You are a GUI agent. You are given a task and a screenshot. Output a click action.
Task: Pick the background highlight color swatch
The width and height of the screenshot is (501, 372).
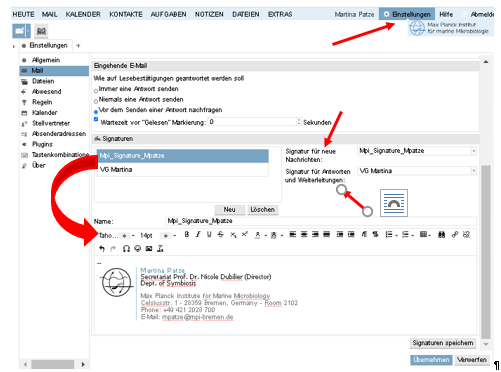(x=274, y=235)
